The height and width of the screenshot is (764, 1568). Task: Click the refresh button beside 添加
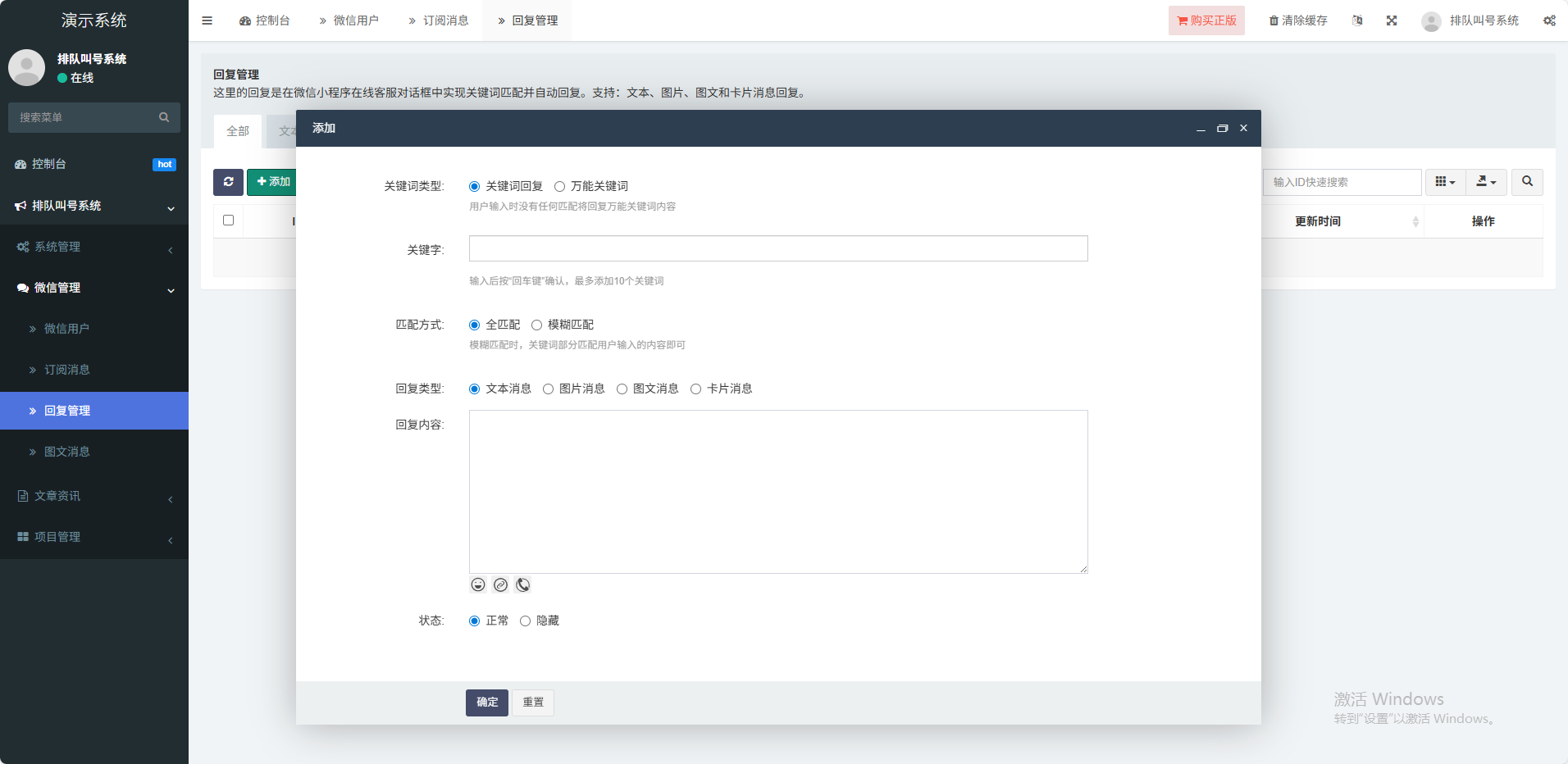(228, 182)
